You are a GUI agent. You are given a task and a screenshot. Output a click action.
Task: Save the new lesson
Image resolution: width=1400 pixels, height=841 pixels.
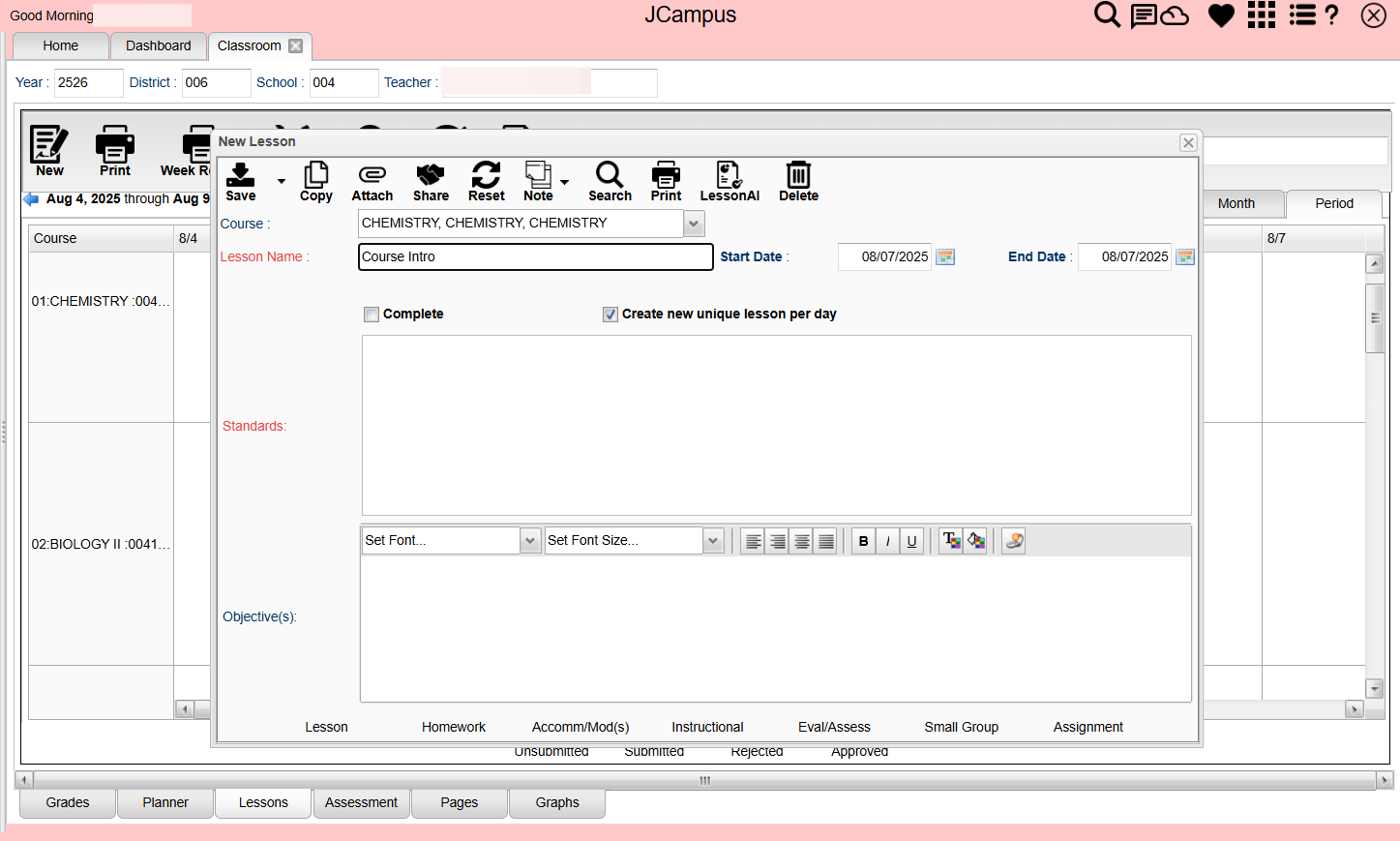pyautogui.click(x=240, y=182)
